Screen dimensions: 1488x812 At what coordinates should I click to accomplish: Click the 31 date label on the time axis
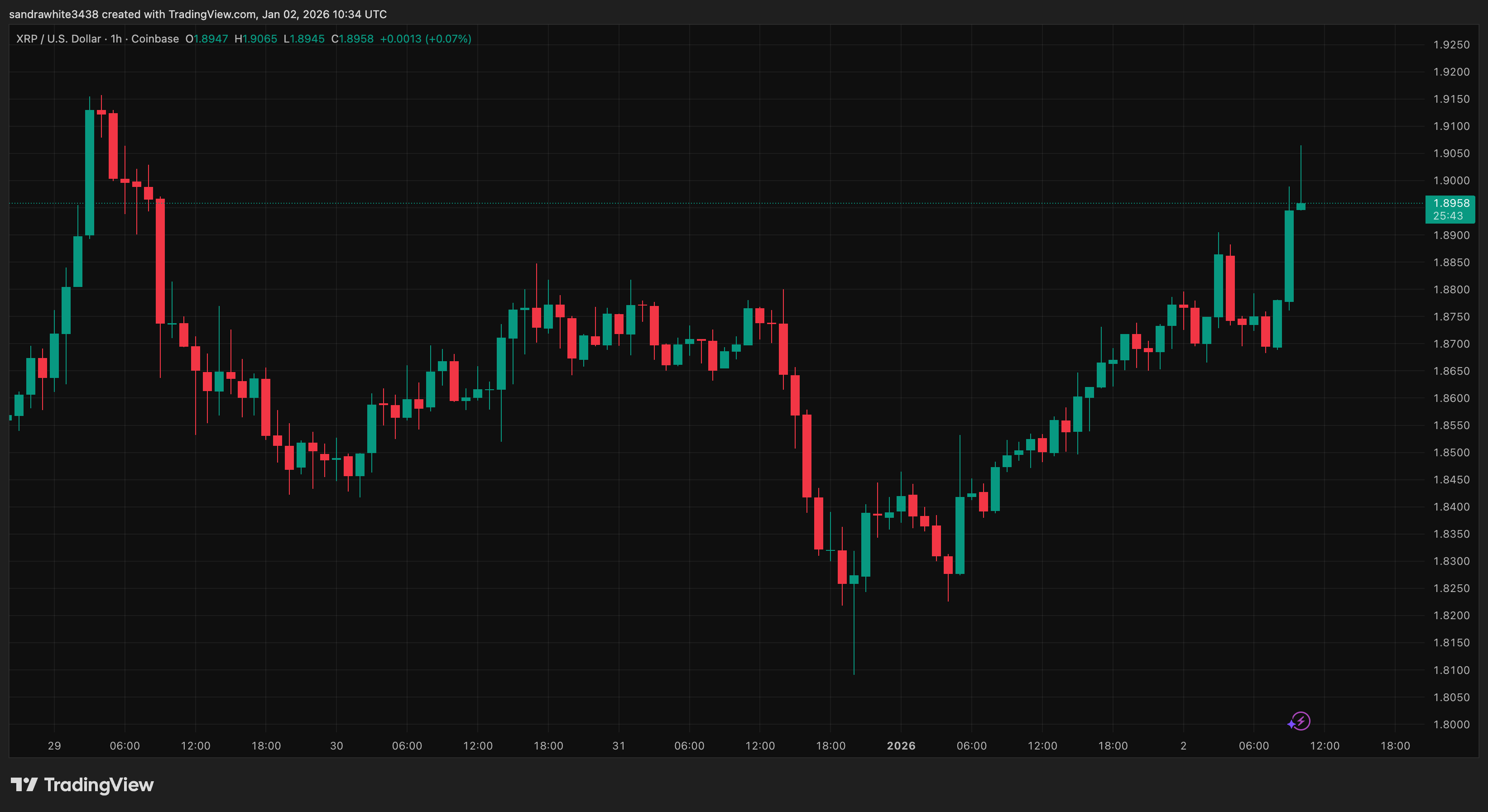[x=619, y=745]
